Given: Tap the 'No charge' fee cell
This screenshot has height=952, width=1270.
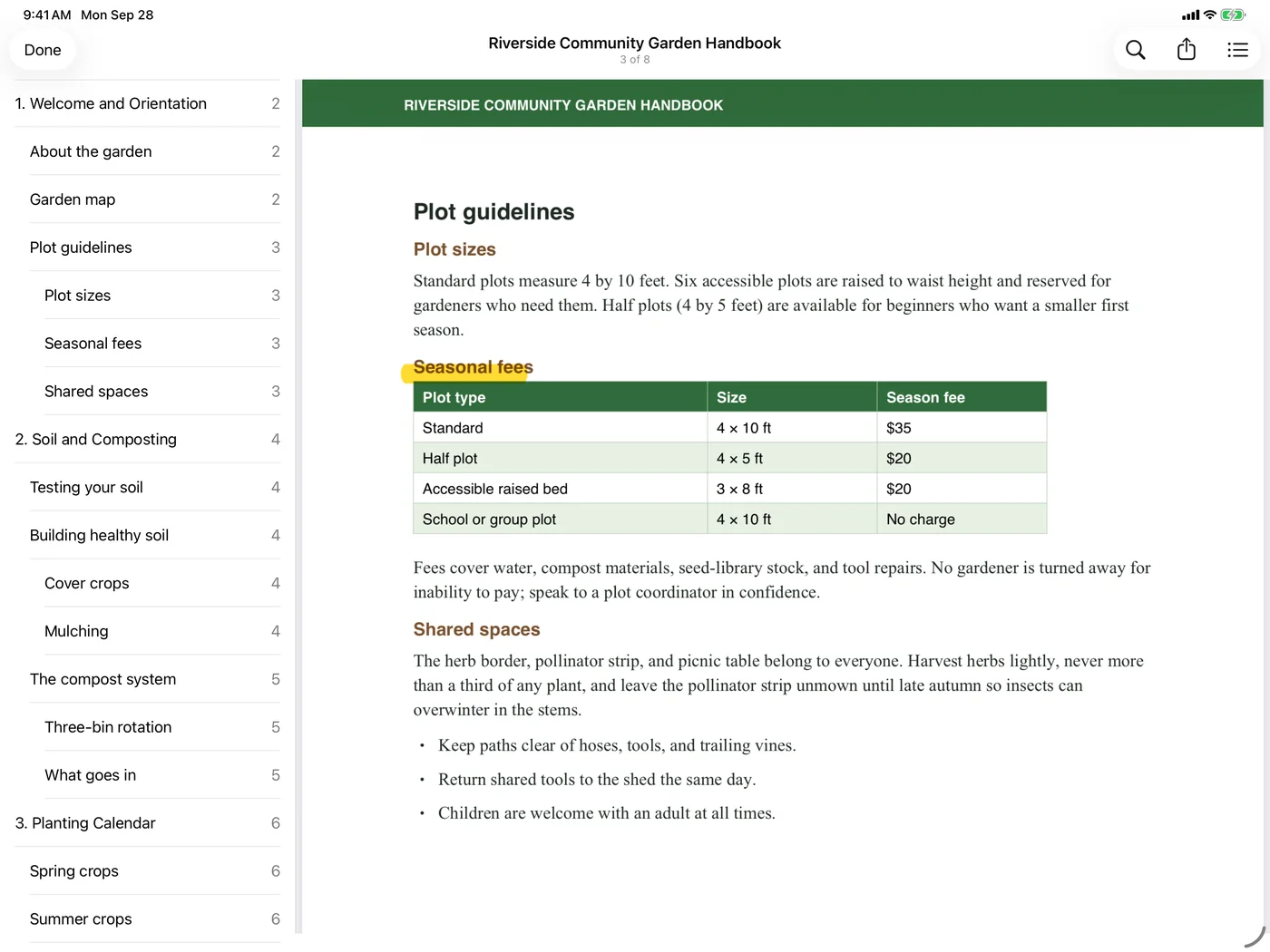Looking at the screenshot, I should (x=962, y=520).
